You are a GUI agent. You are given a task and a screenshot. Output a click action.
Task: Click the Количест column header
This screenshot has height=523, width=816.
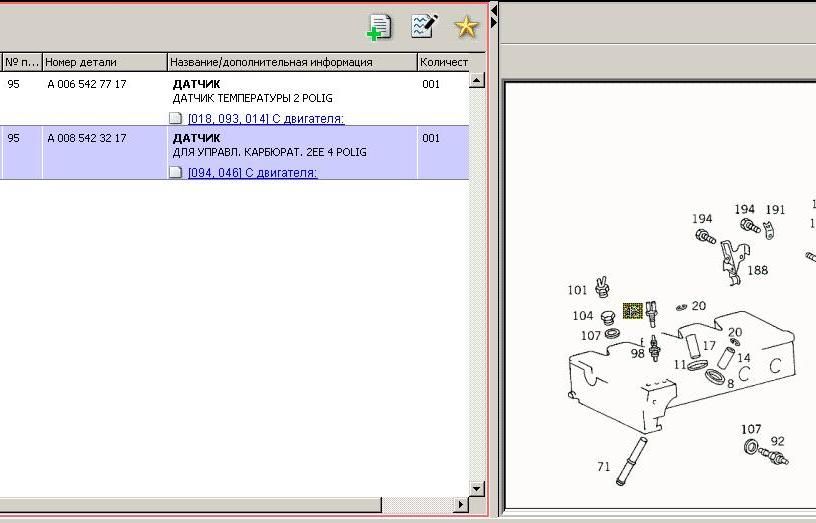pos(444,62)
